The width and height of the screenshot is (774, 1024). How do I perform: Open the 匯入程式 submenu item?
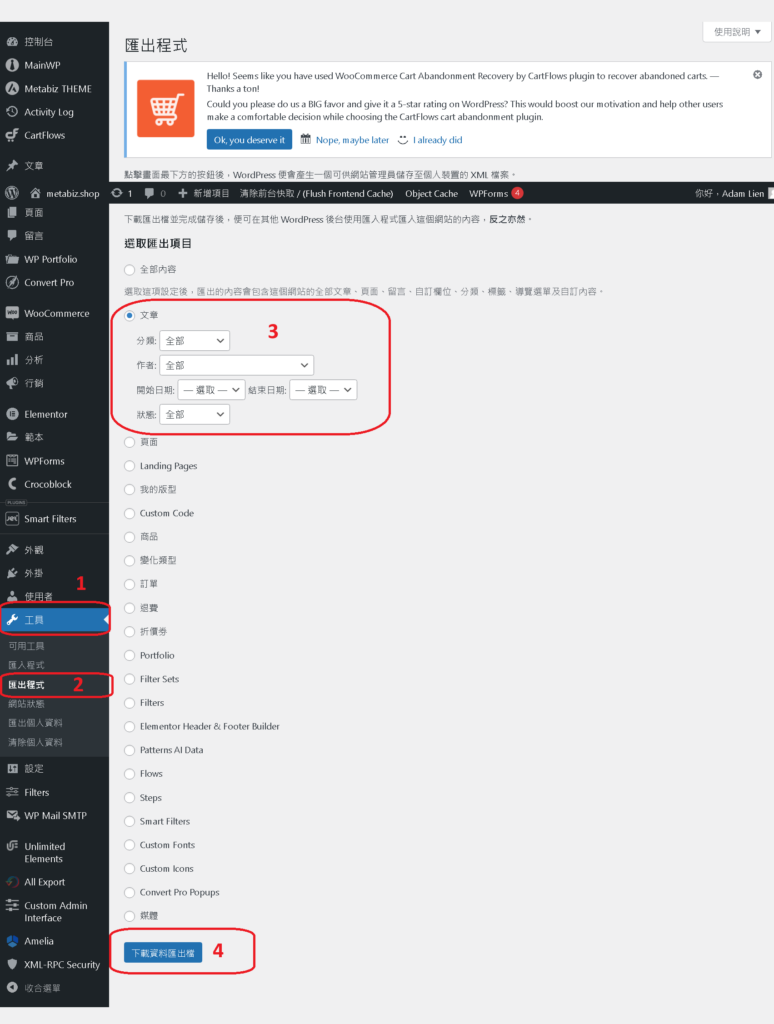pyautogui.click(x=26, y=665)
